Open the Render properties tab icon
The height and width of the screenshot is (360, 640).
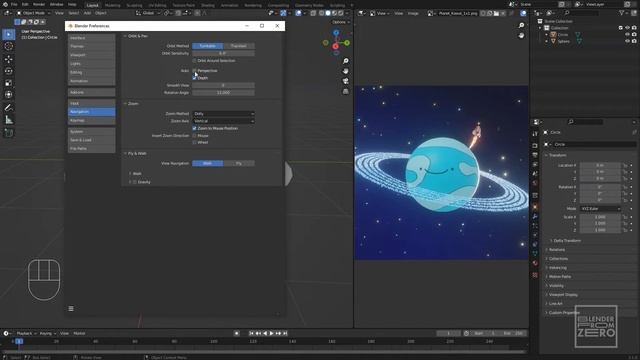tap(535, 145)
